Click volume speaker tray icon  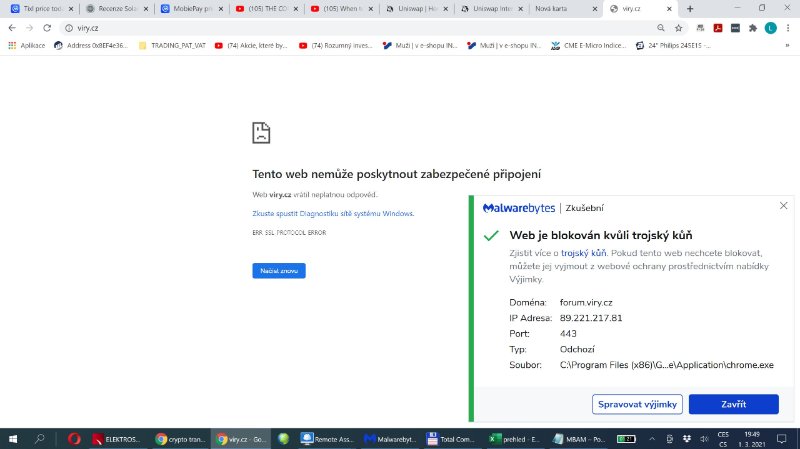pos(705,439)
